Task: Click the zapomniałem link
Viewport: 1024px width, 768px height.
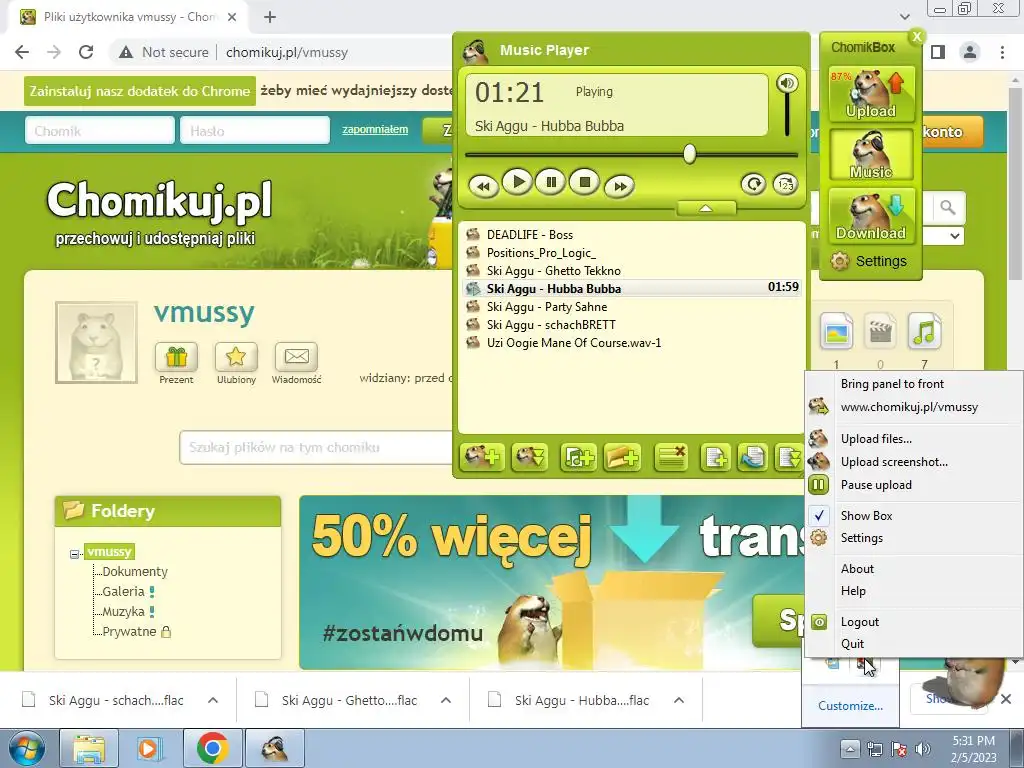Action: click(375, 129)
